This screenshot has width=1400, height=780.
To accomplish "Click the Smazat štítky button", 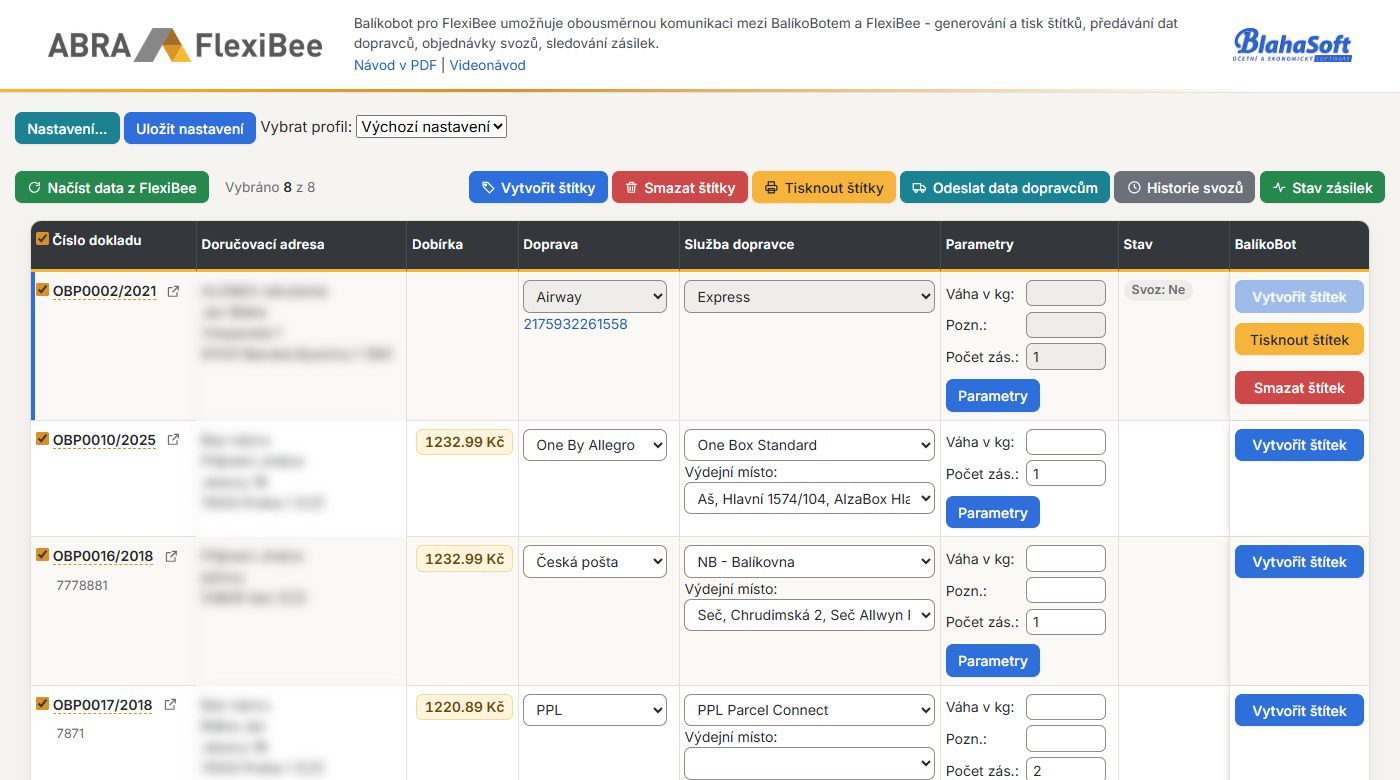I will click(680, 187).
